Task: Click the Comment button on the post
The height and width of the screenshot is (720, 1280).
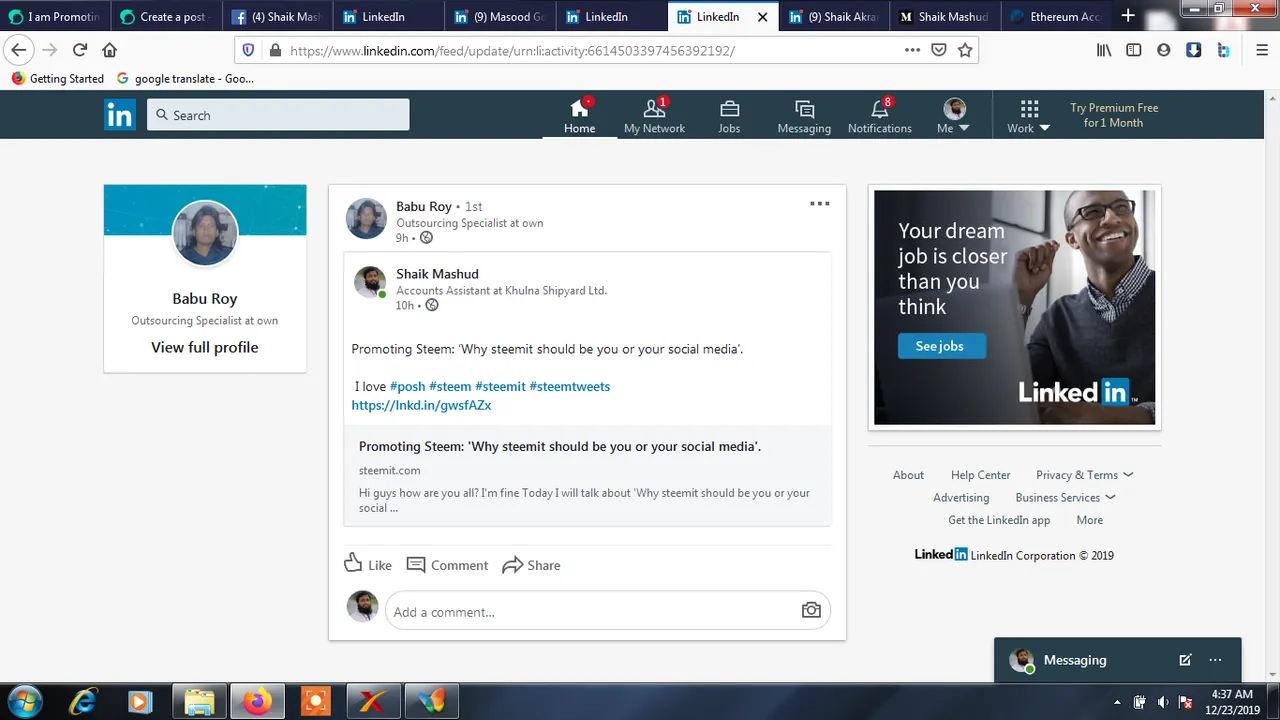Action: click(447, 565)
